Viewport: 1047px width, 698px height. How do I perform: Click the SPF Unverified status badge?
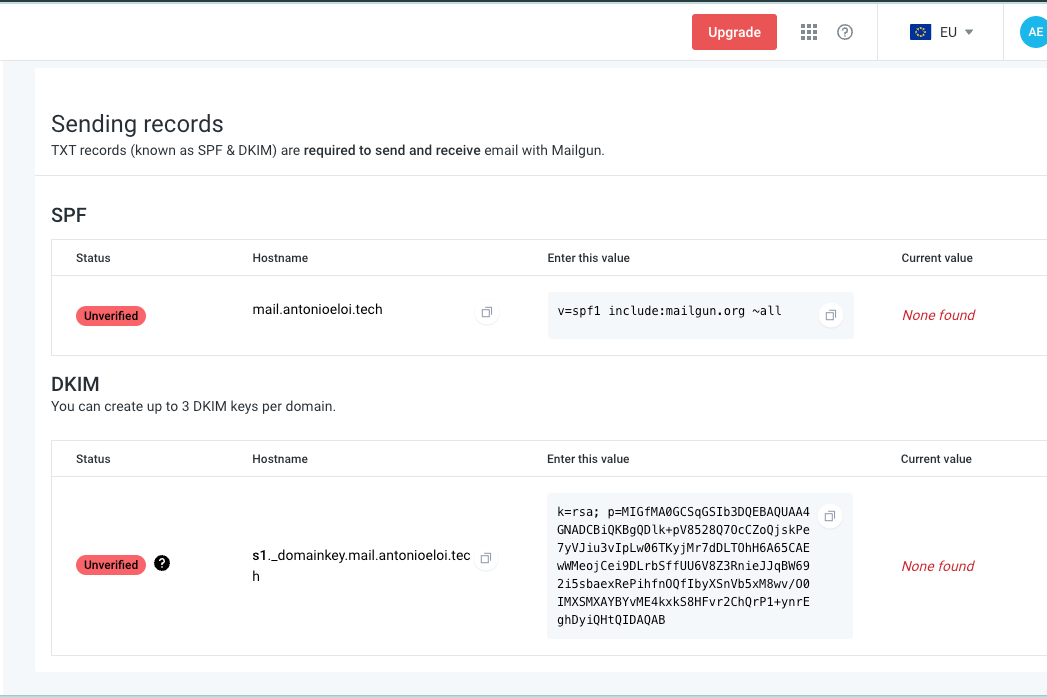[x=111, y=316]
